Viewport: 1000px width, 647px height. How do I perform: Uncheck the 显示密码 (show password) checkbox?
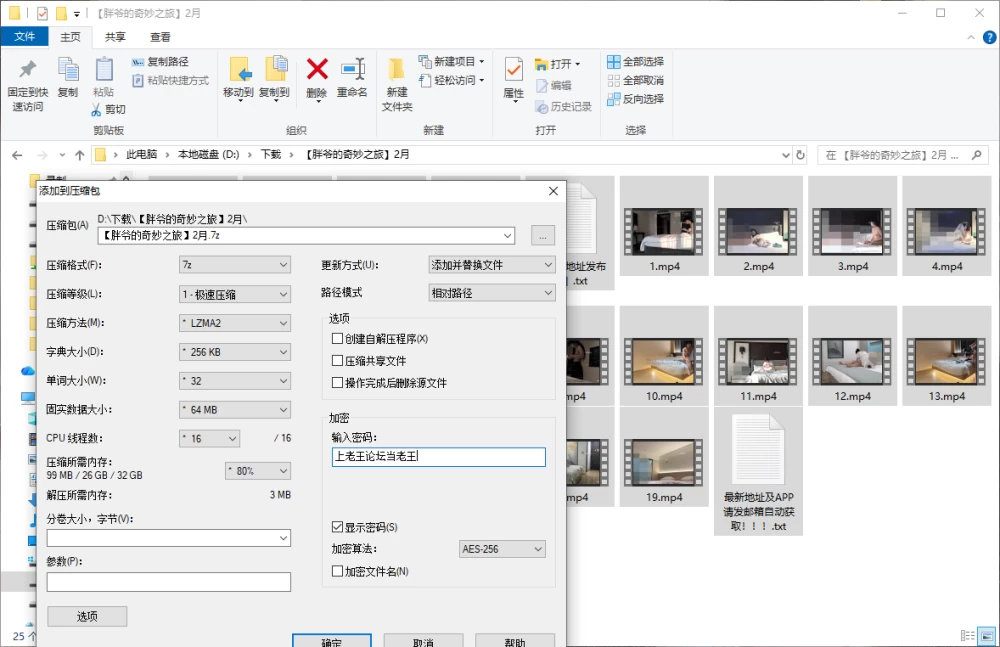(337, 527)
